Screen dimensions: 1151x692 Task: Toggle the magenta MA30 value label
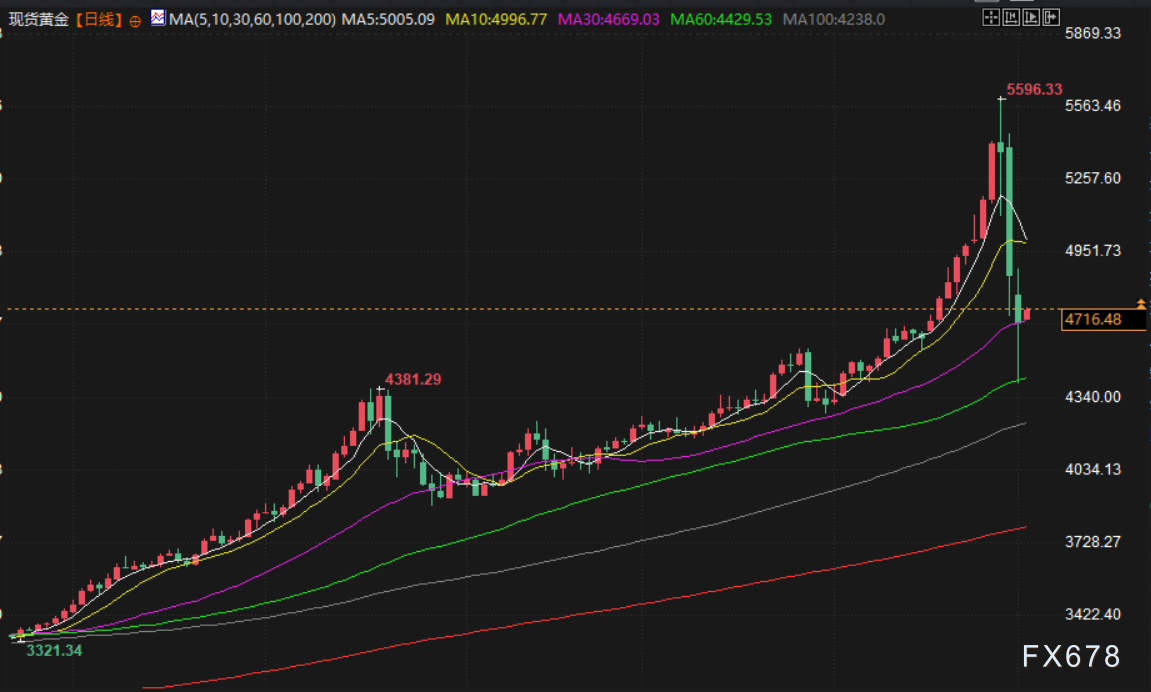[x=608, y=18]
